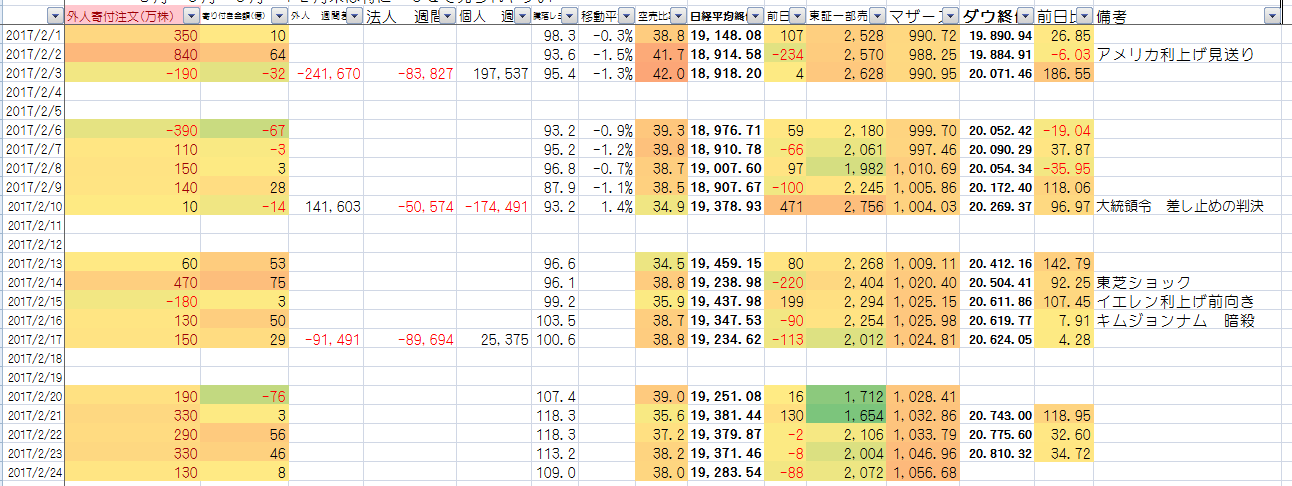Open the date column filter dropdown

coord(54,16)
